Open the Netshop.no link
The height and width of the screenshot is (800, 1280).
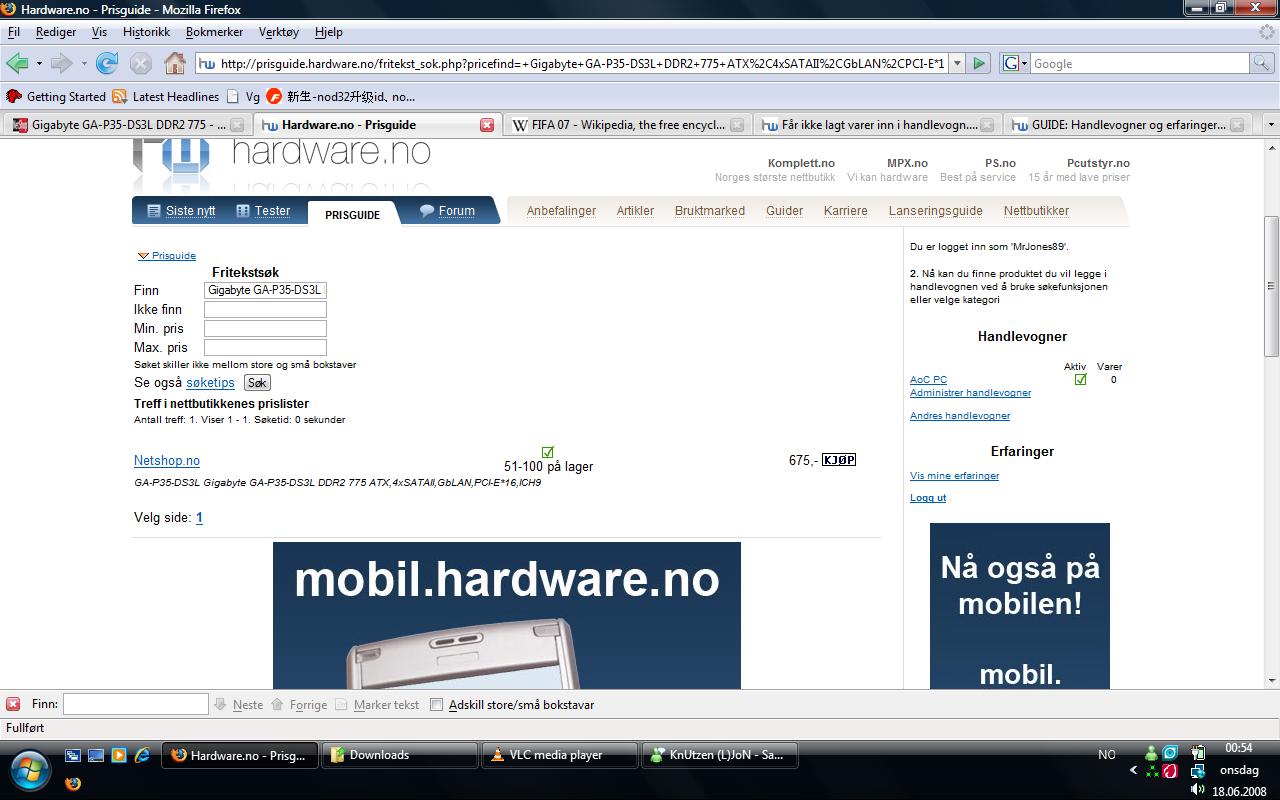pyautogui.click(x=167, y=461)
